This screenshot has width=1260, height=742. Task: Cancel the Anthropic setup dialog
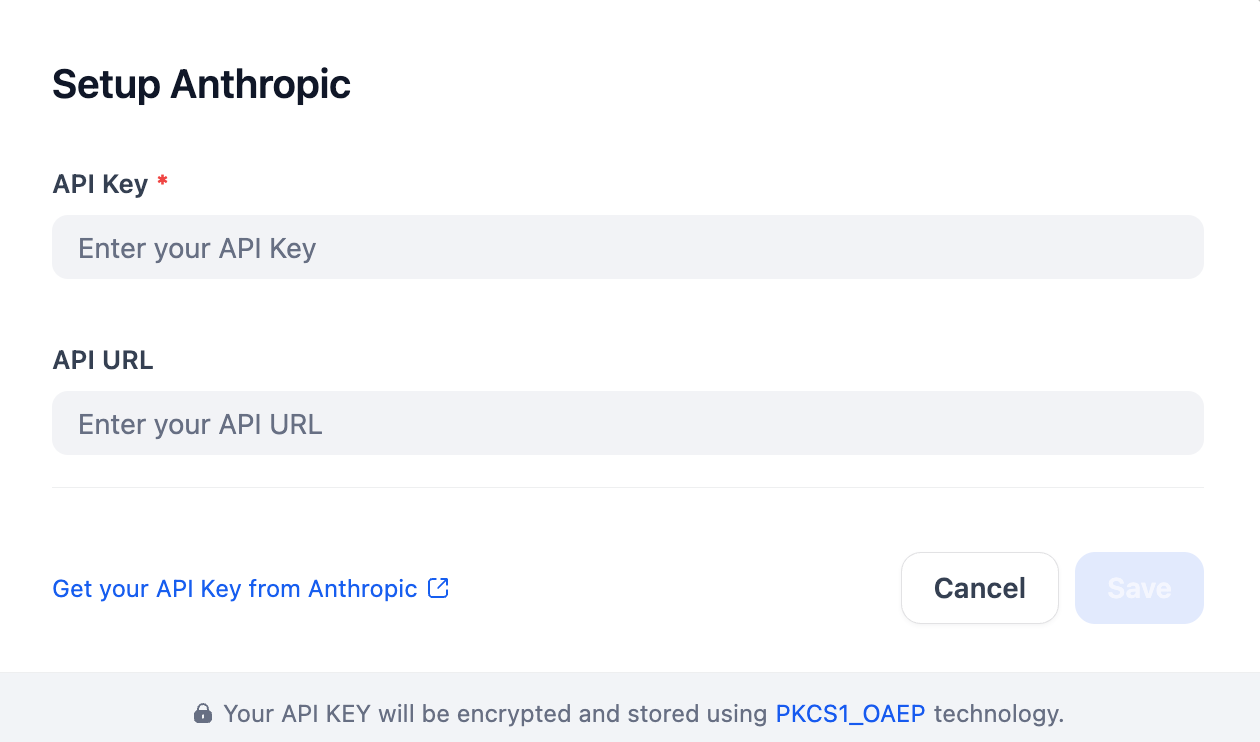tap(980, 588)
